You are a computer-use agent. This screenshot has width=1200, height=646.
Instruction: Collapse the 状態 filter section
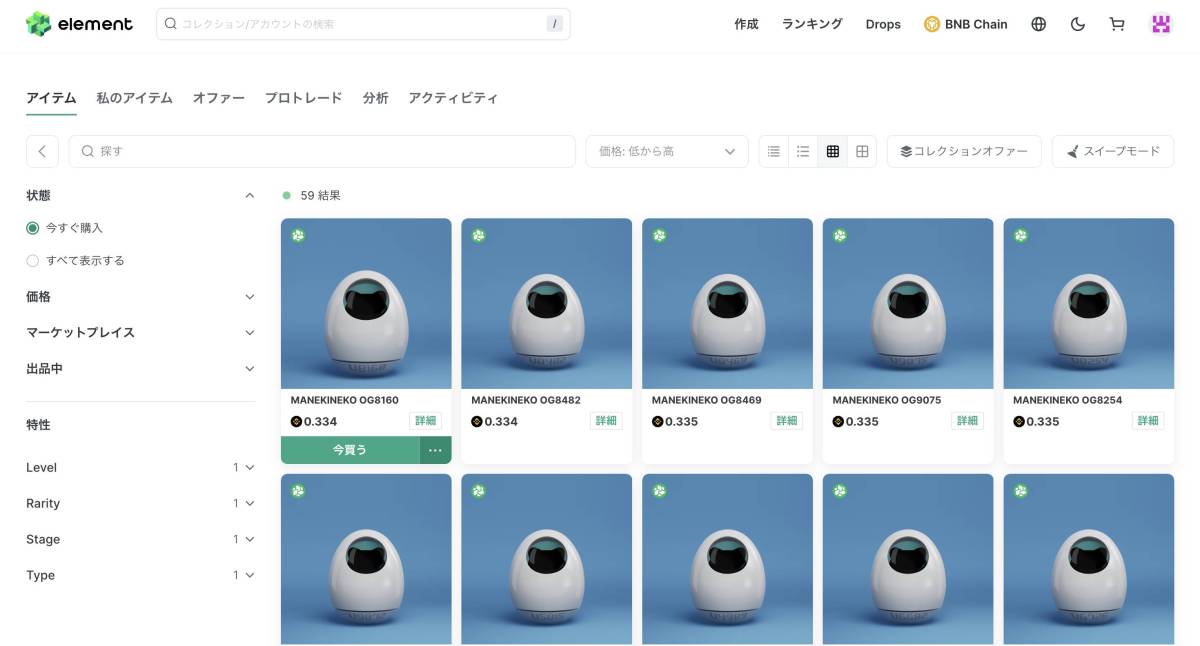click(249, 194)
